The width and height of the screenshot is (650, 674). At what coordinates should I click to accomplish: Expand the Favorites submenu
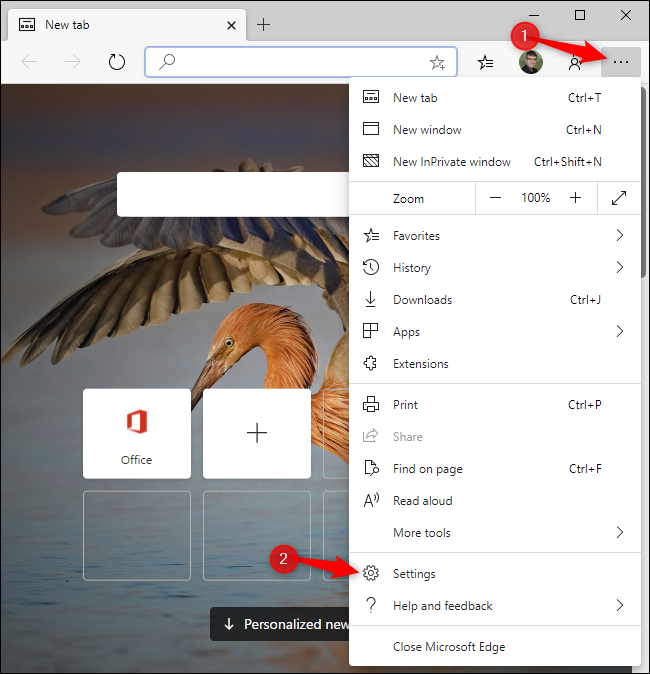(x=494, y=236)
